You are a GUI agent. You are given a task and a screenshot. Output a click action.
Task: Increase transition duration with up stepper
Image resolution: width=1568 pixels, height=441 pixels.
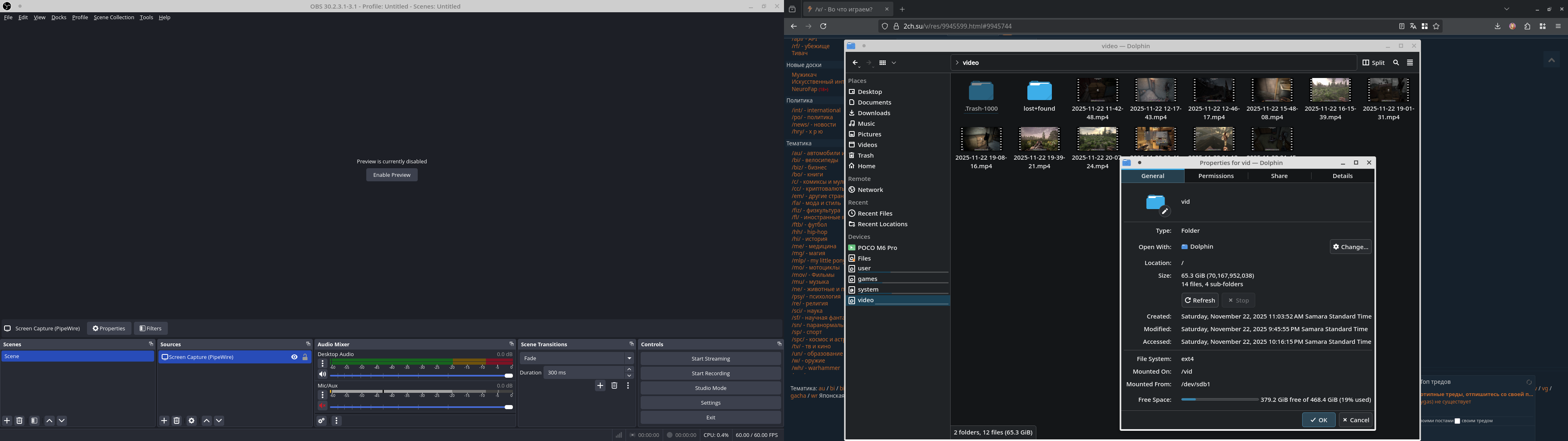629,370
